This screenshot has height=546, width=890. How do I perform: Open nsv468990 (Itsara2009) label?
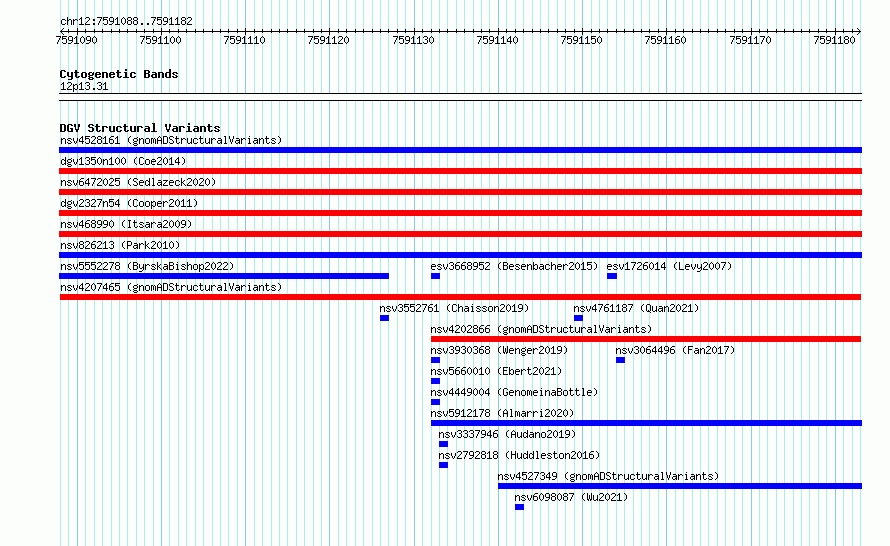click(x=126, y=224)
